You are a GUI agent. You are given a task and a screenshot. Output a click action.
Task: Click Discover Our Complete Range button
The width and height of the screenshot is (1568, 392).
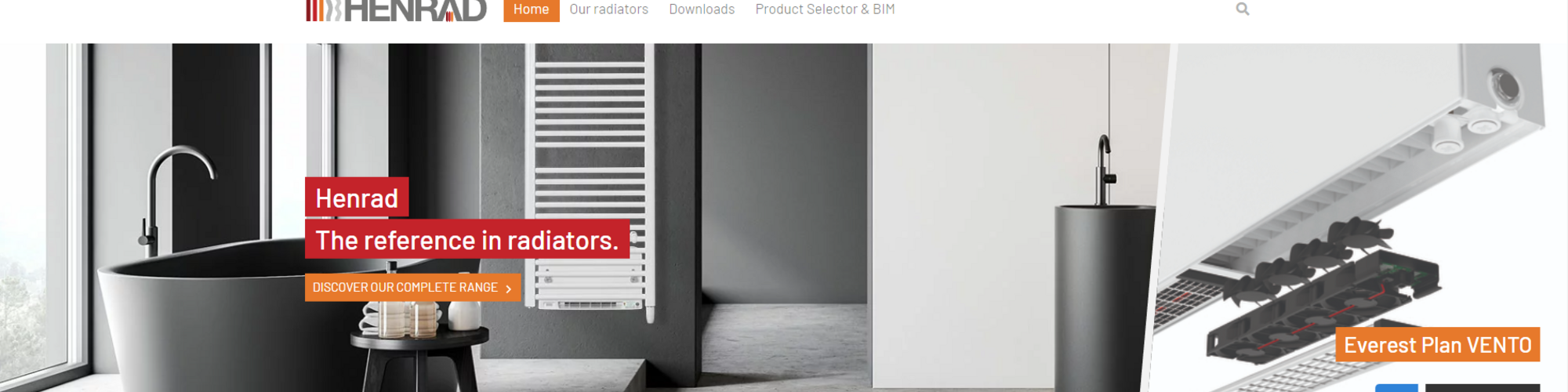coord(413,288)
